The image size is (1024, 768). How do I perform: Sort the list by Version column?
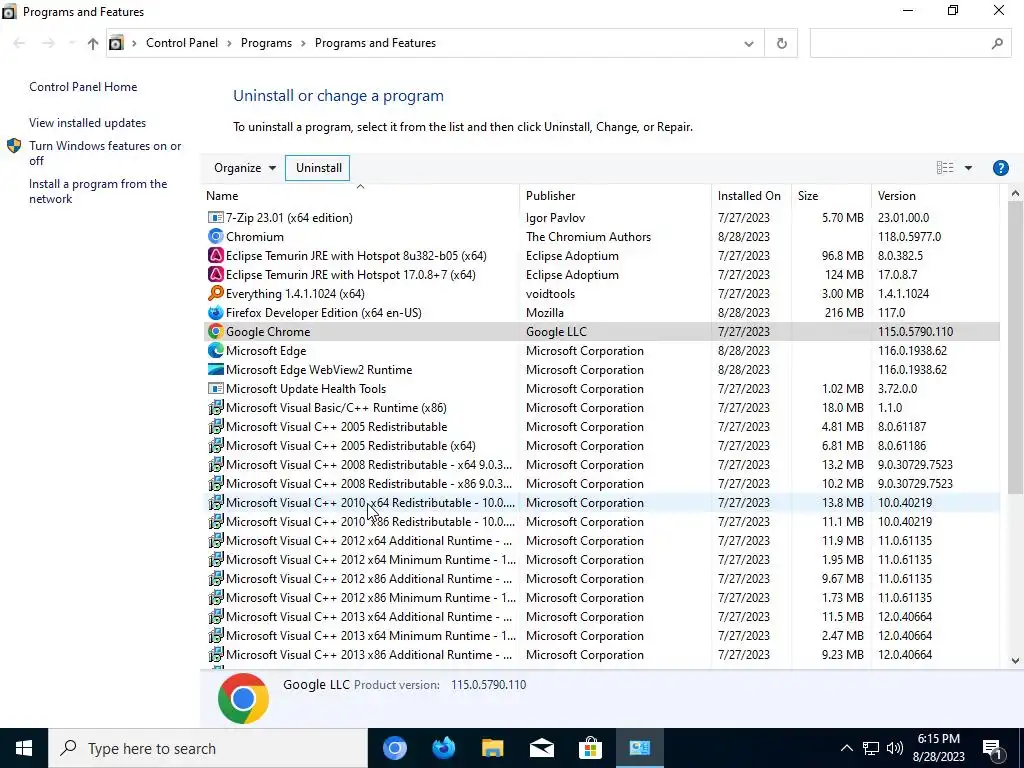click(x=935, y=195)
